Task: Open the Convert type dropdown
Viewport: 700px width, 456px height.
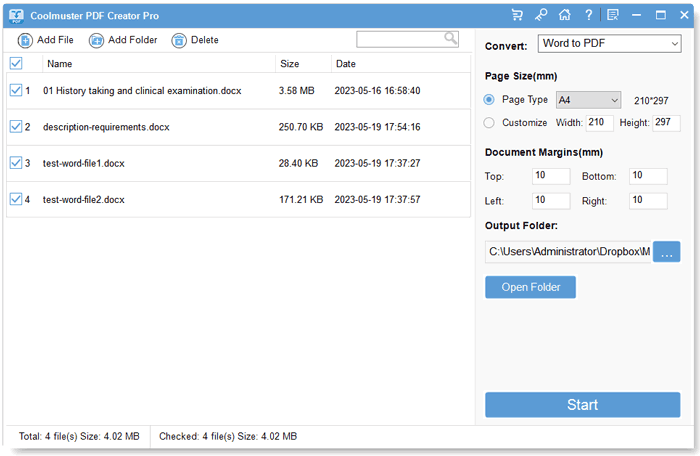Action: (609, 44)
